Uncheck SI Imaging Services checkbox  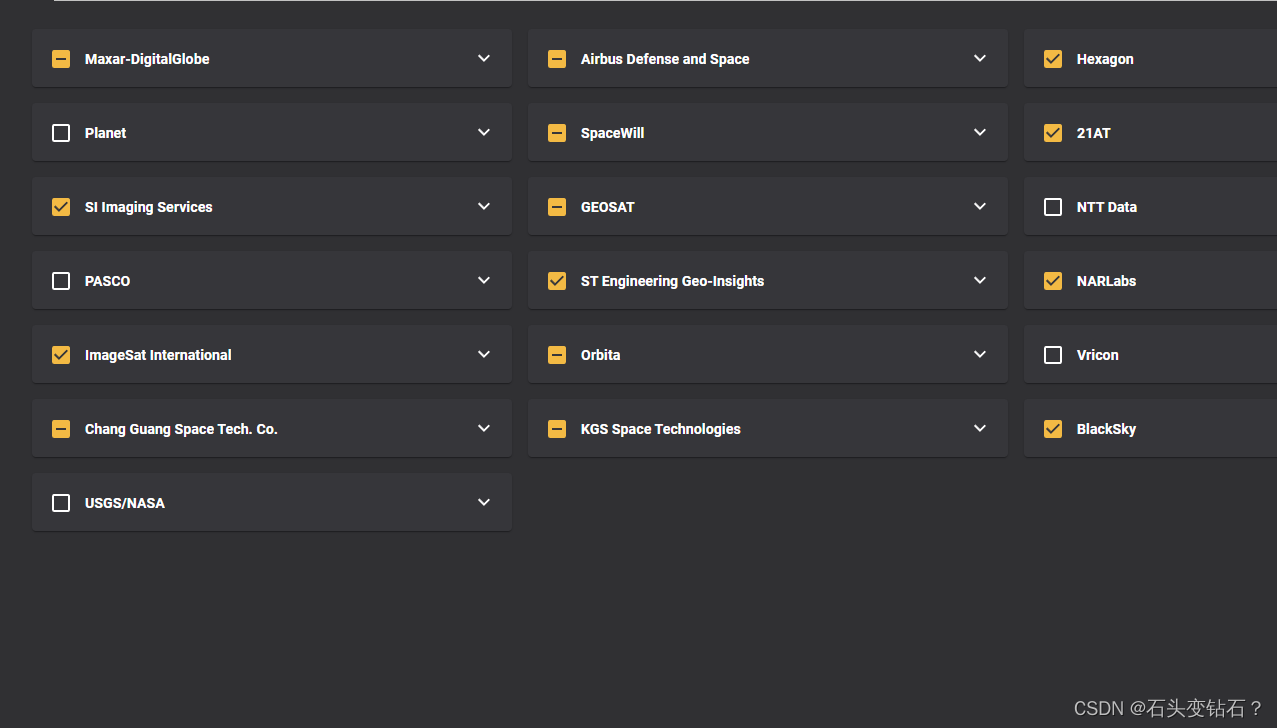click(x=61, y=207)
